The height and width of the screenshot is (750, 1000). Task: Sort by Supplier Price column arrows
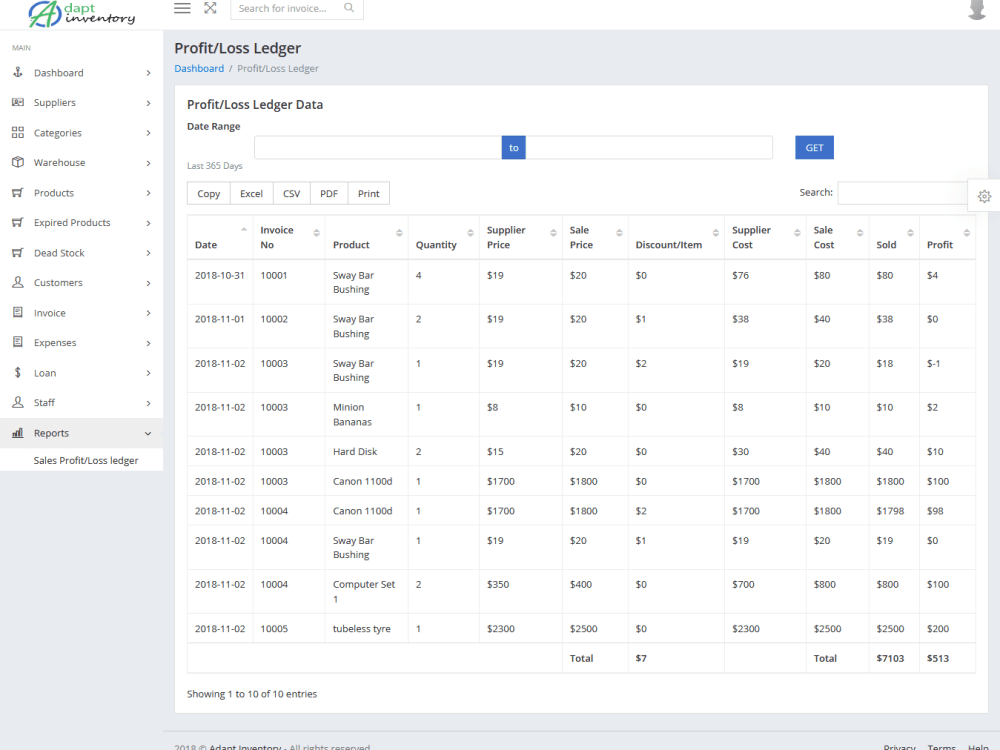tap(553, 233)
